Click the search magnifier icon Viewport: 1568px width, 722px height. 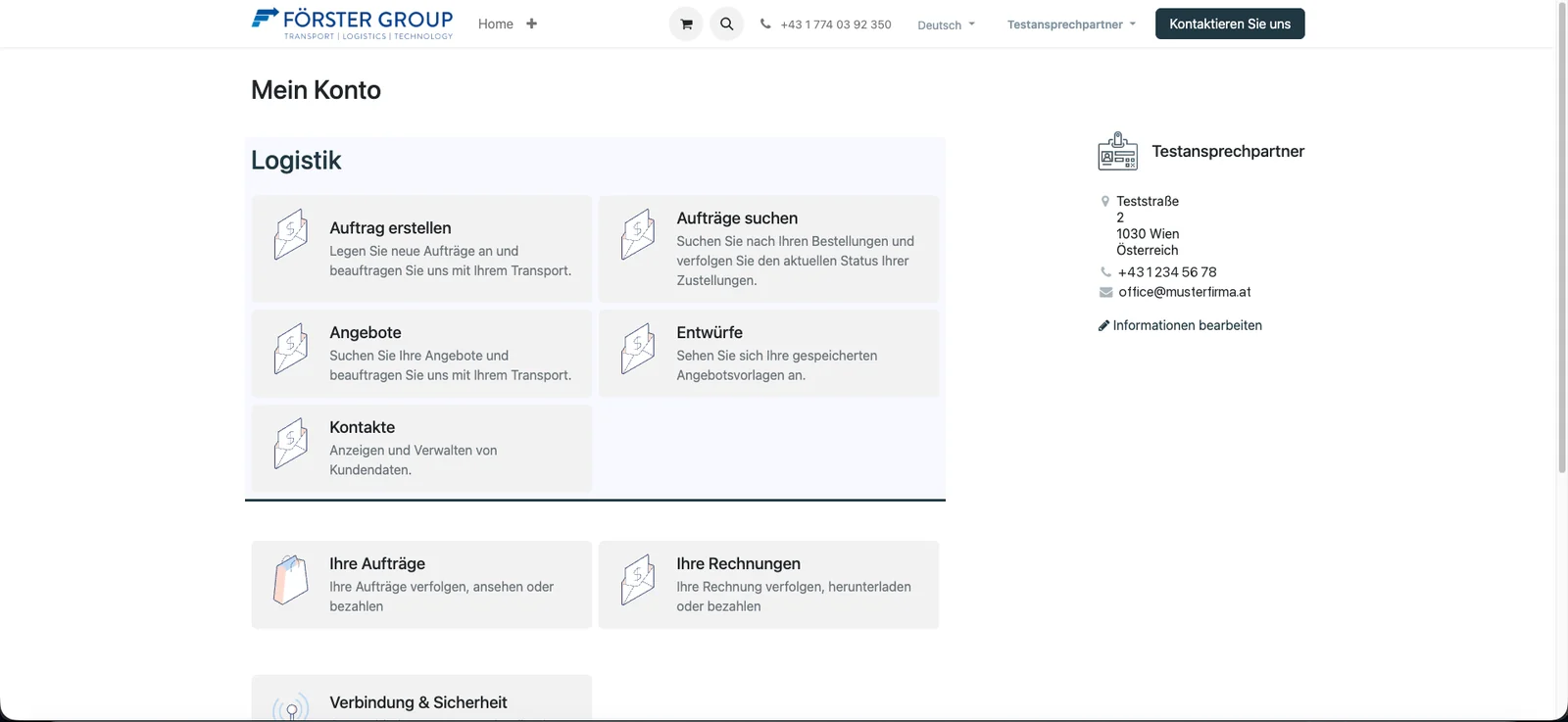pos(726,24)
